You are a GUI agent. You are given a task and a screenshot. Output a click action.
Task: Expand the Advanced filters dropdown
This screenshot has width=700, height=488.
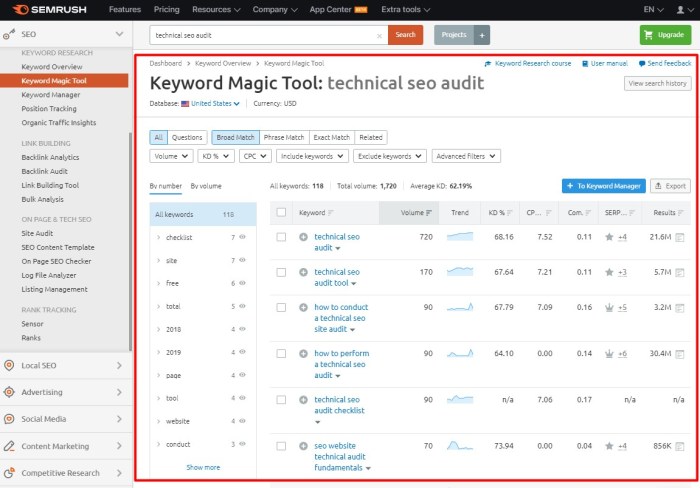(x=466, y=156)
